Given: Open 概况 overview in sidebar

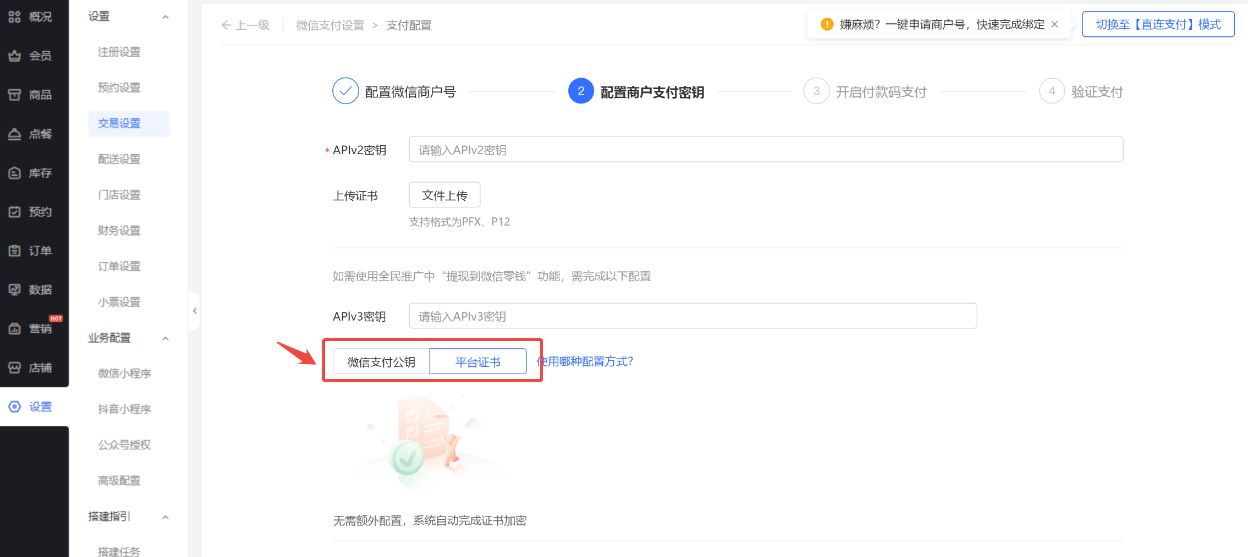Looking at the screenshot, I should [30, 16].
